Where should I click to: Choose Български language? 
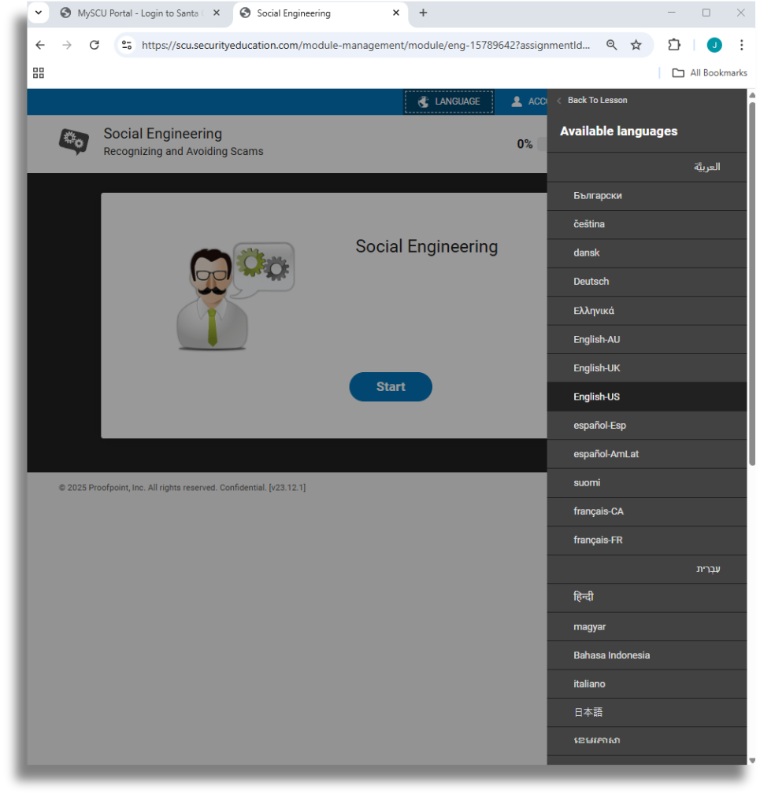[647, 196]
